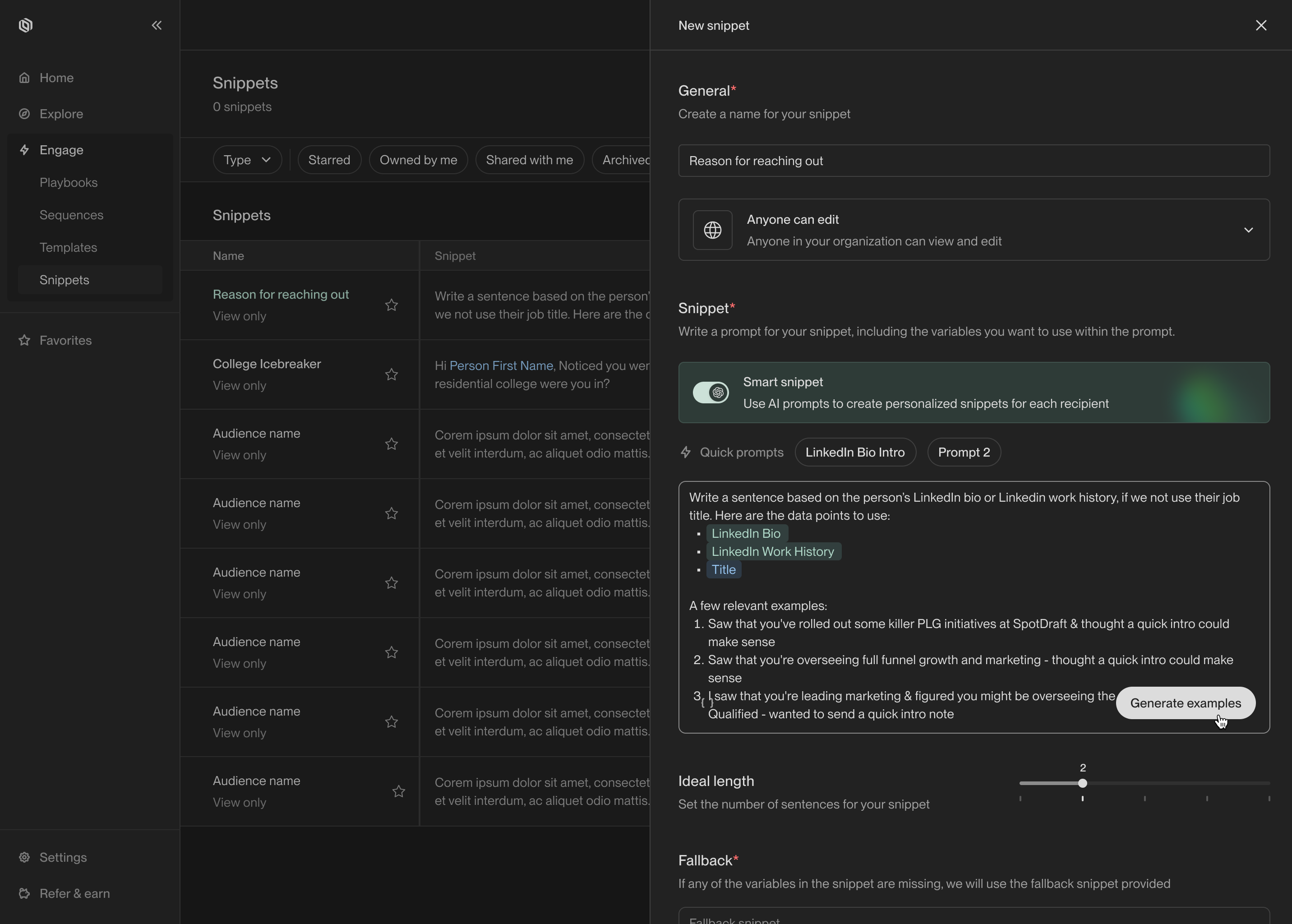The width and height of the screenshot is (1292, 924).
Task: Star the College Icebreaker snippet
Action: coord(392,374)
